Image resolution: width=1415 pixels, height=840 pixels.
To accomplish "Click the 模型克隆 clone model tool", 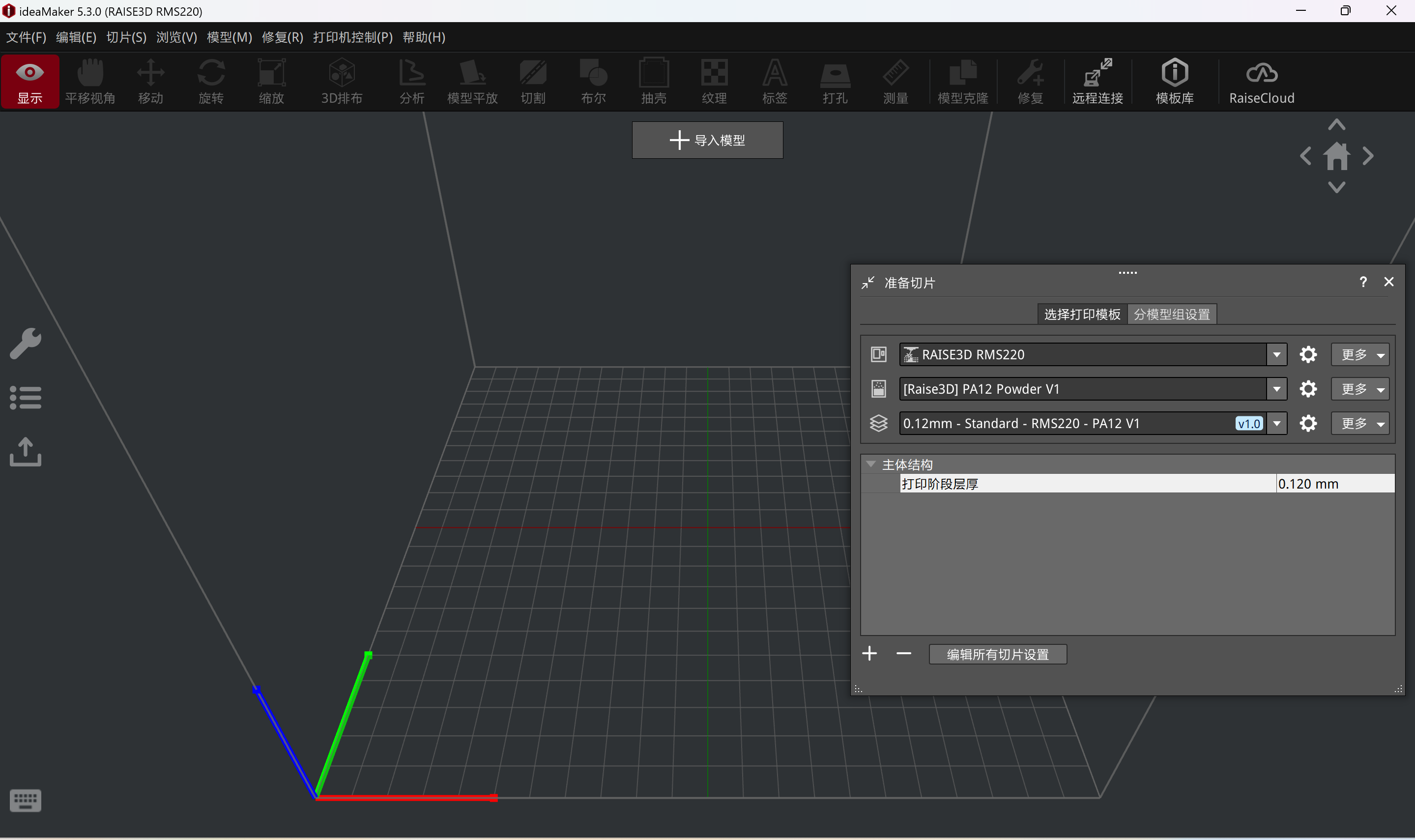I will coord(963,81).
